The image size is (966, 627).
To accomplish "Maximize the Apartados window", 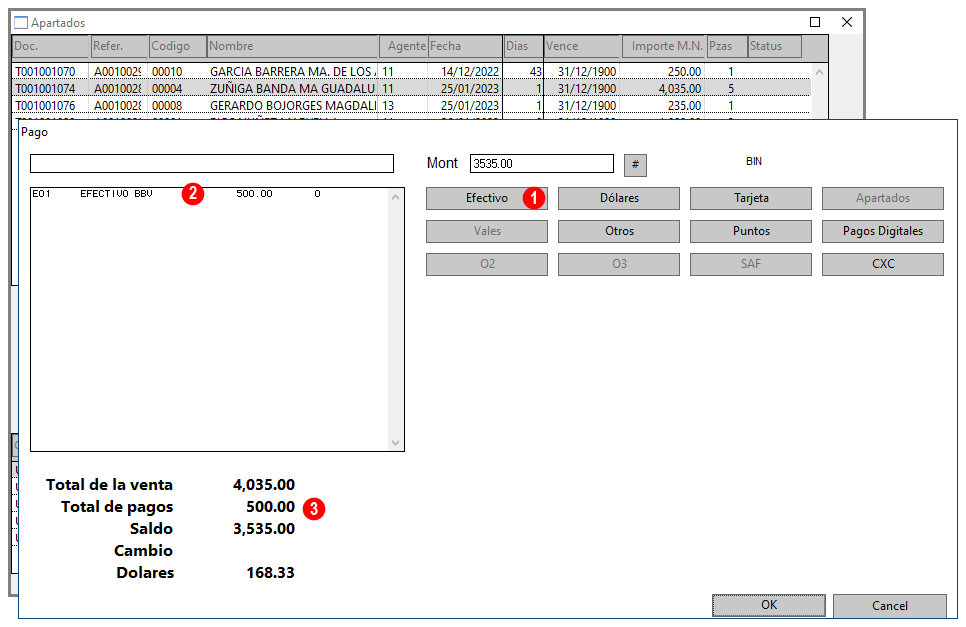I will (x=814, y=22).
